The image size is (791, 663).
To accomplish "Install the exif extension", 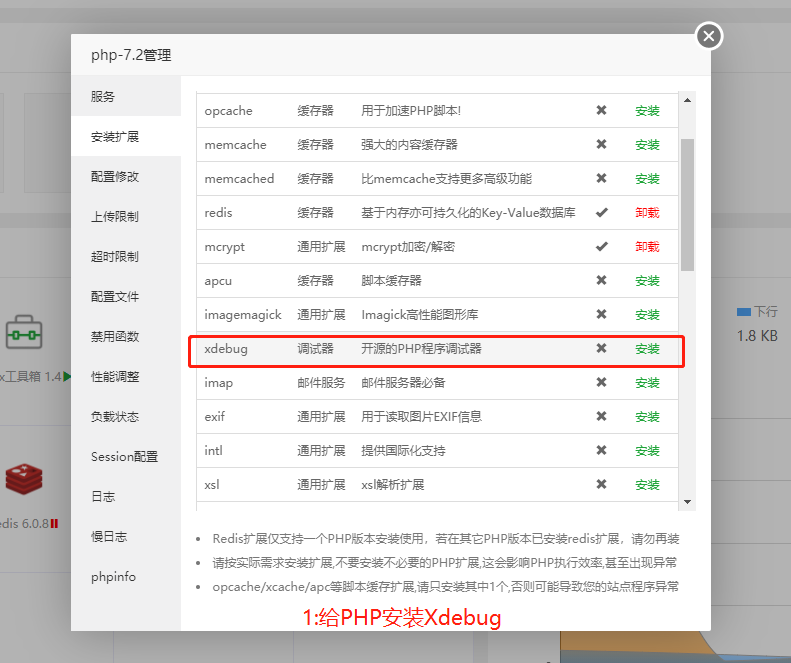I will point(647,417).
